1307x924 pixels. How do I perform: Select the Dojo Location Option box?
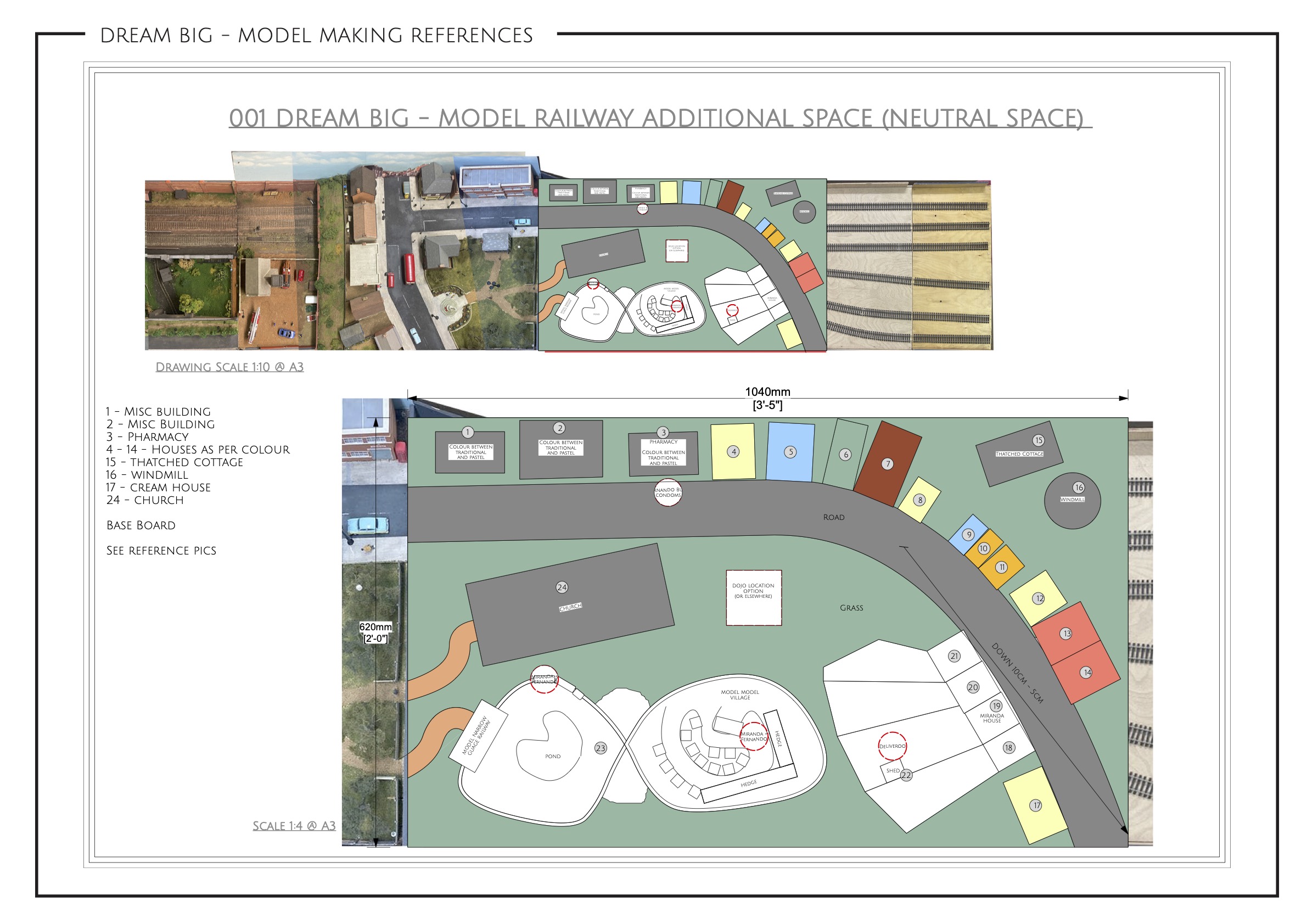coord(753,598)
